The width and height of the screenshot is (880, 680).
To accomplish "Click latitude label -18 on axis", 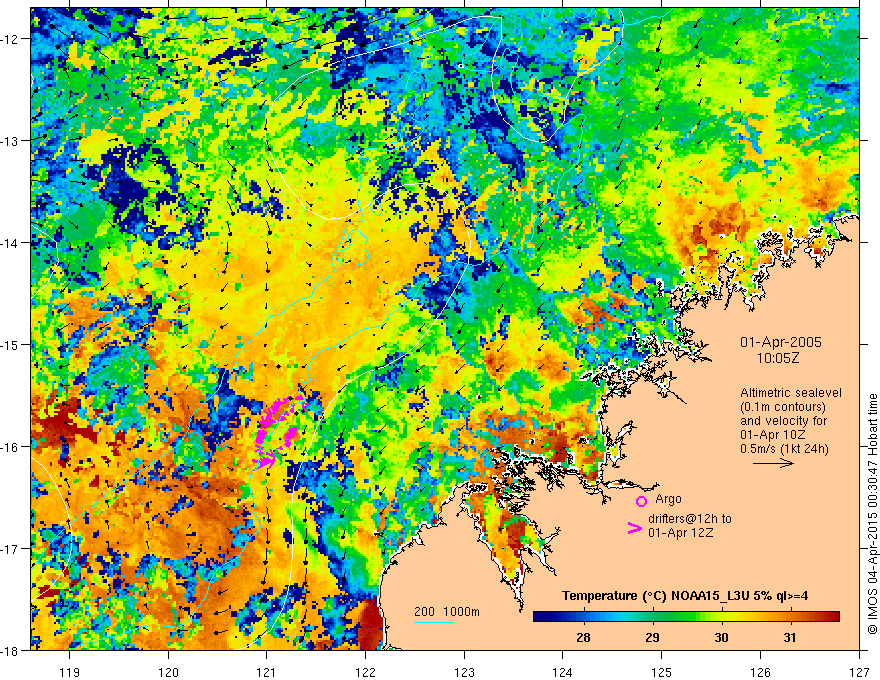I will click(x=11, y=650).
